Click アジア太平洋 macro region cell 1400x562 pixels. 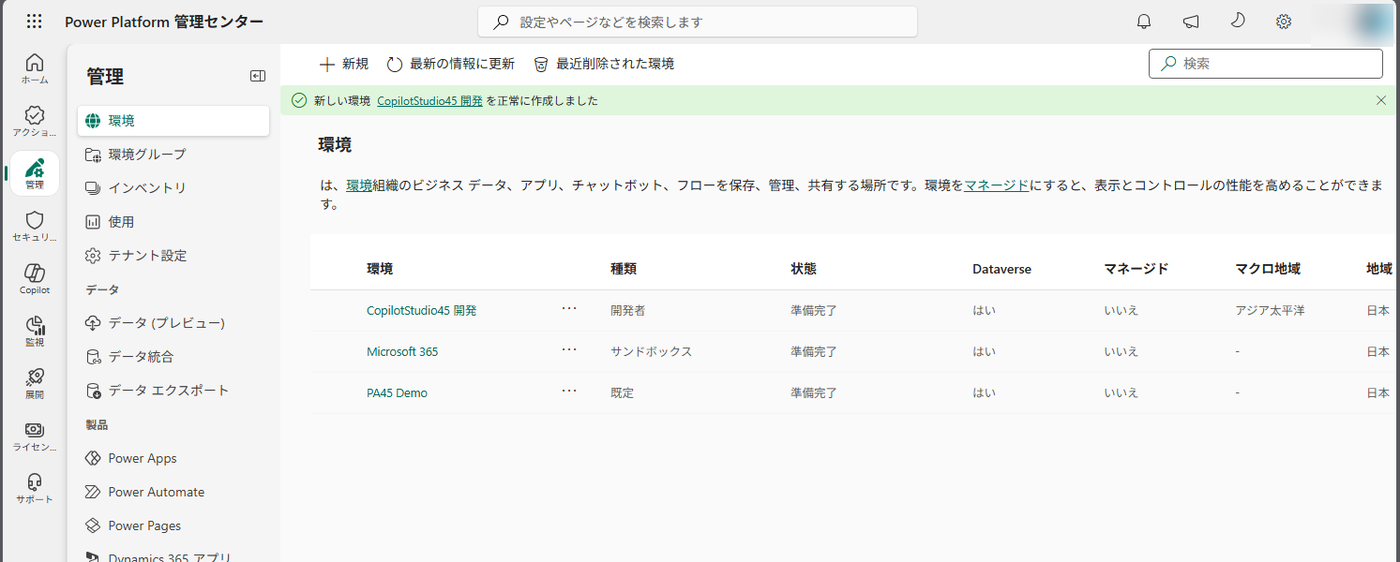coord(1270,311)
